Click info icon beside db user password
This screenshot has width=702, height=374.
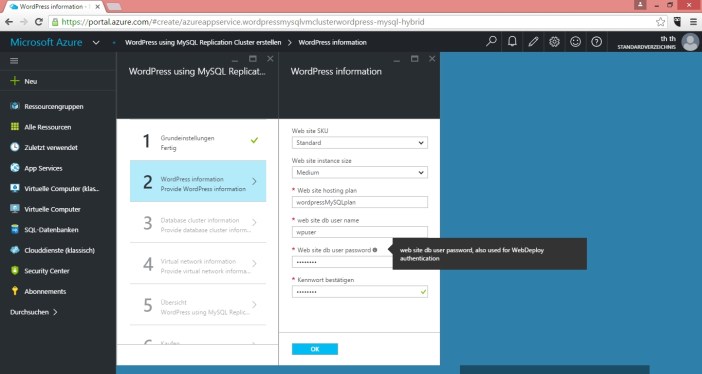click(x=375, y=250)
